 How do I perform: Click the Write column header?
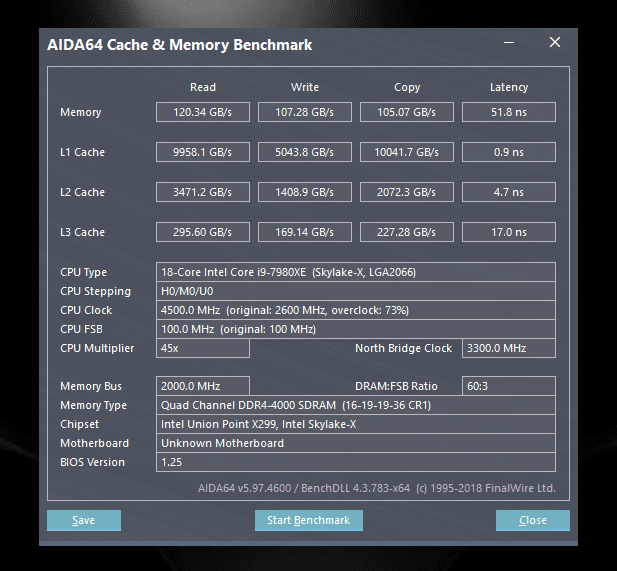click(x=305, y=87)
